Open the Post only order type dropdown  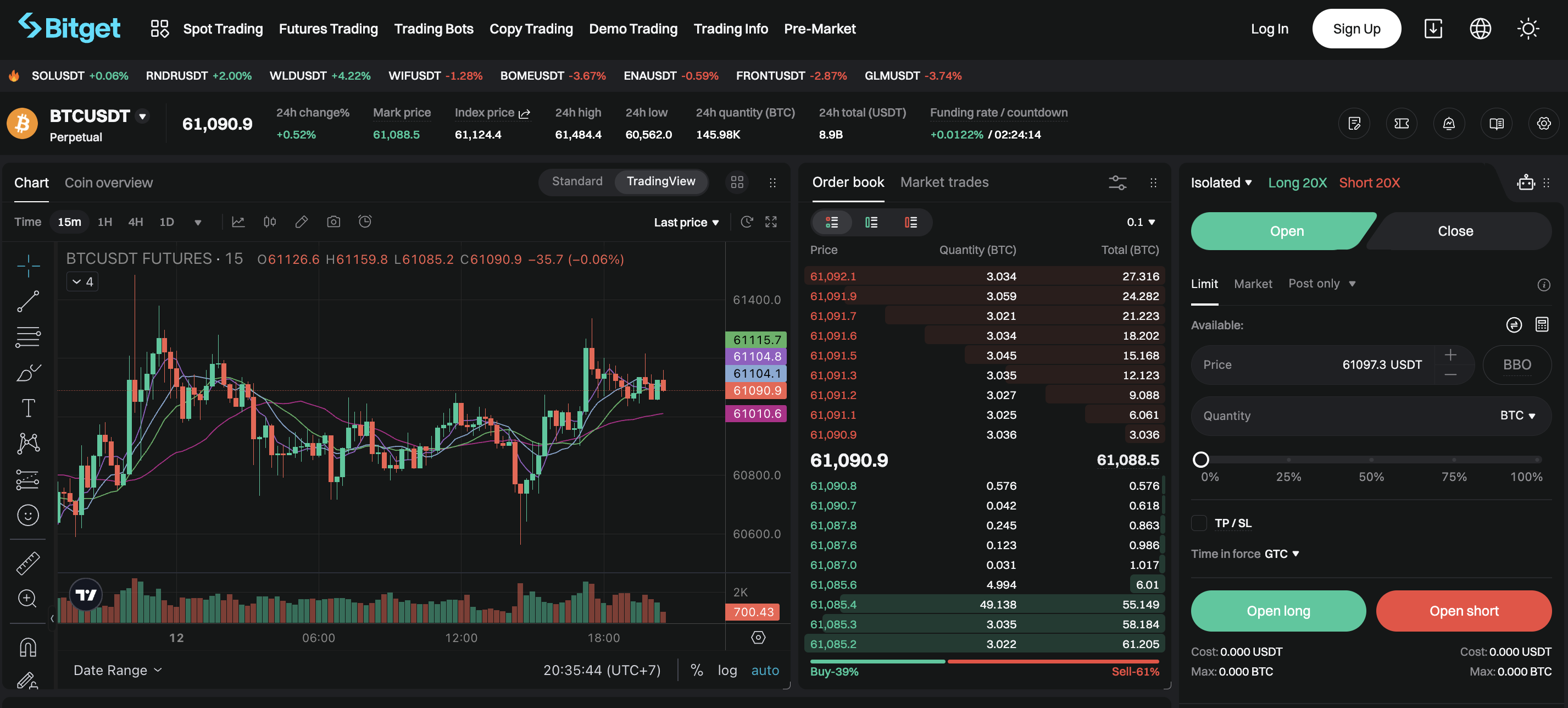[1321, 284]
